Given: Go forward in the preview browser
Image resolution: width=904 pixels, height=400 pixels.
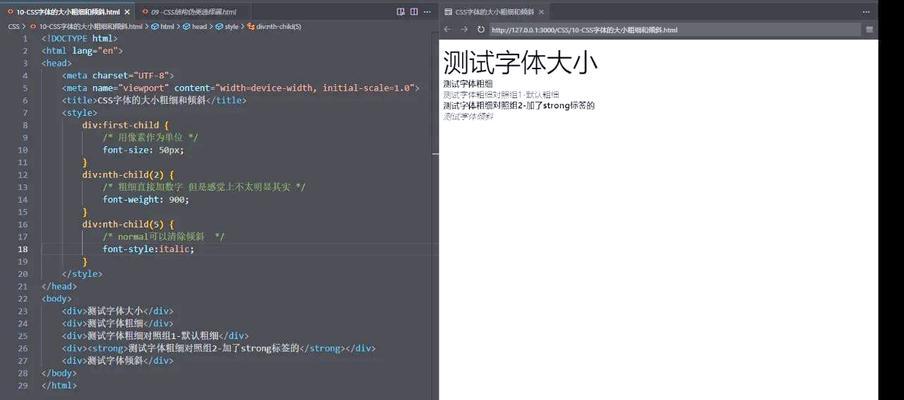Looking at the screenshot, I should coord(464,29).
